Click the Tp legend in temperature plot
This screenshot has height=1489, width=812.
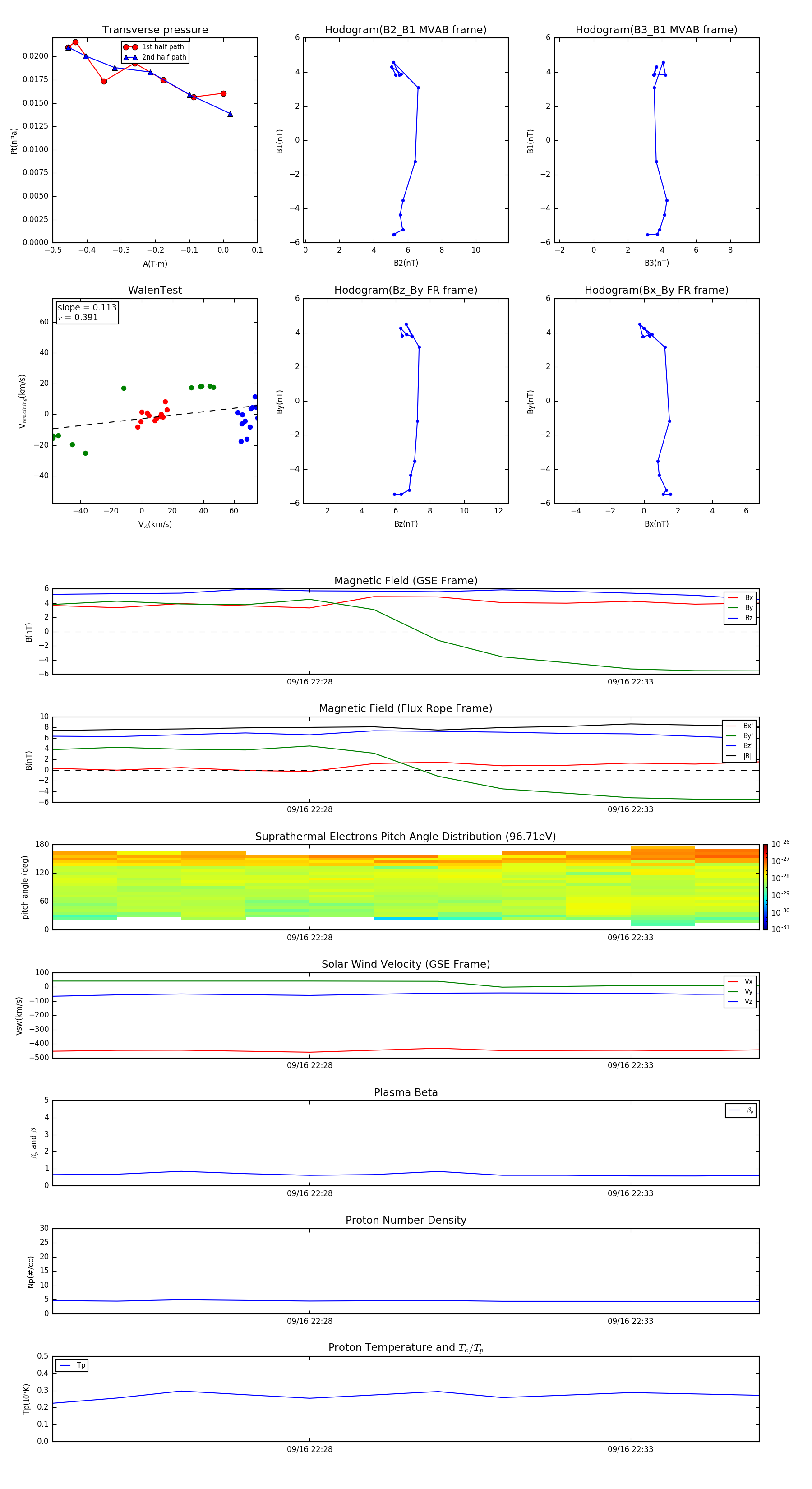tap(72, 1366)
